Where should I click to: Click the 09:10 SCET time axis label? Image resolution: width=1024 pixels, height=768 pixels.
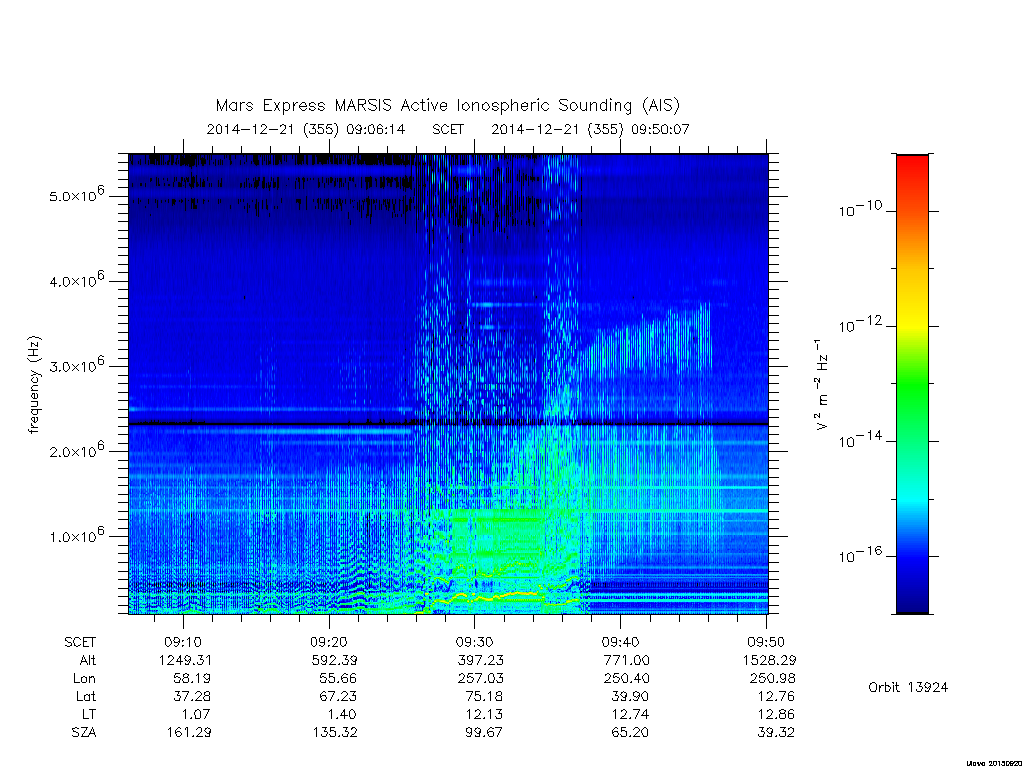(x=182, y=642)
